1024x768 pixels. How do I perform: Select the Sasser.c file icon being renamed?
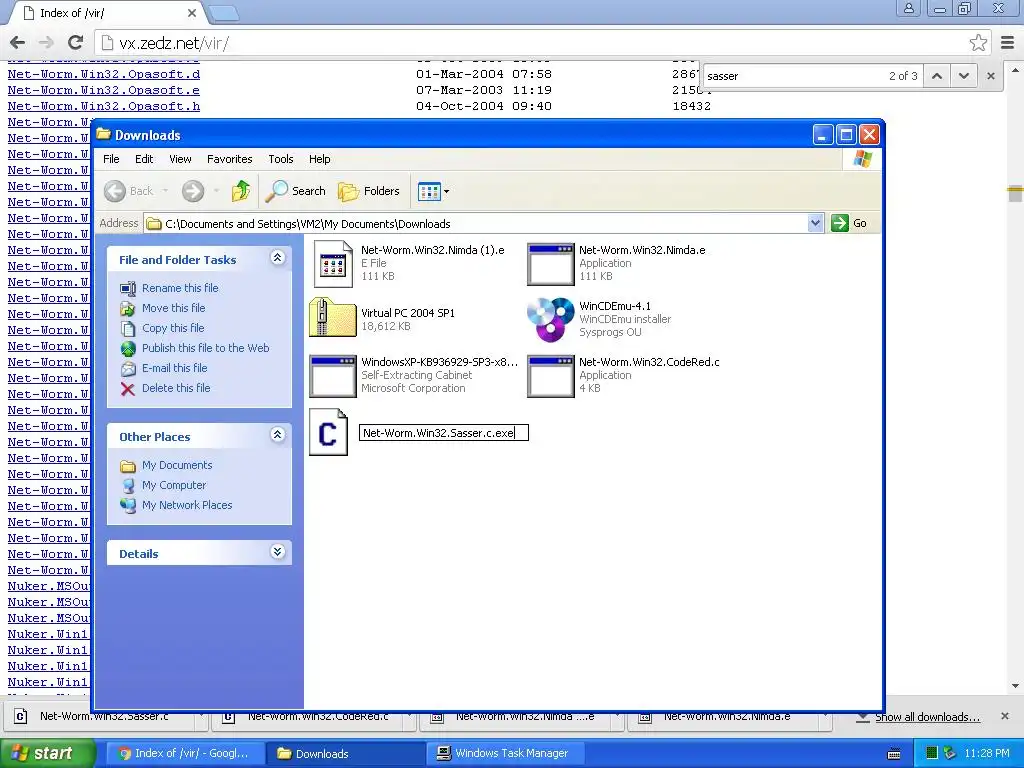(x=328, y=432)
